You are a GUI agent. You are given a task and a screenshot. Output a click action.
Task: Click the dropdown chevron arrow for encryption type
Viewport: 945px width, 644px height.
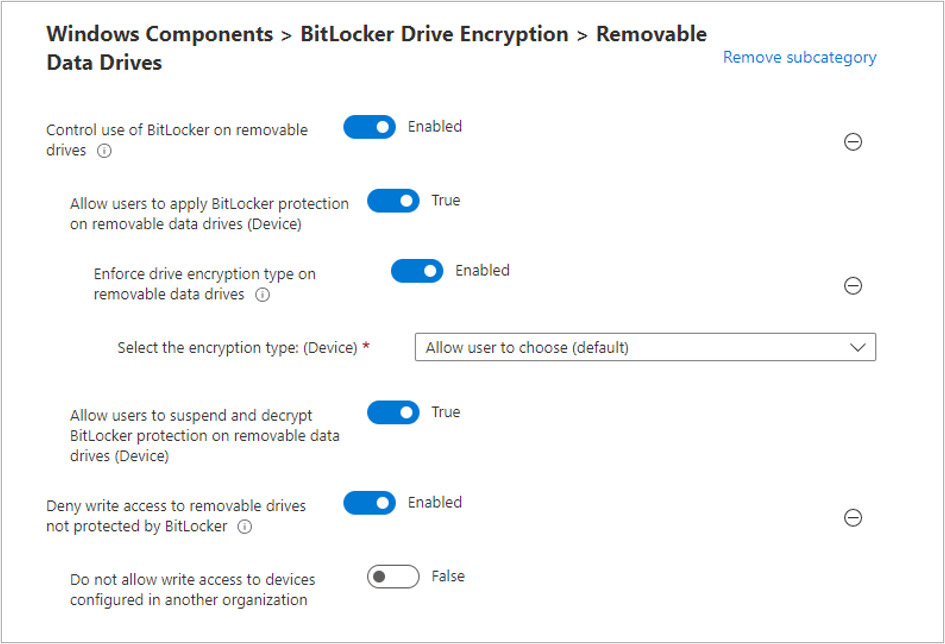pyautogui.click(x=857, y=348)
